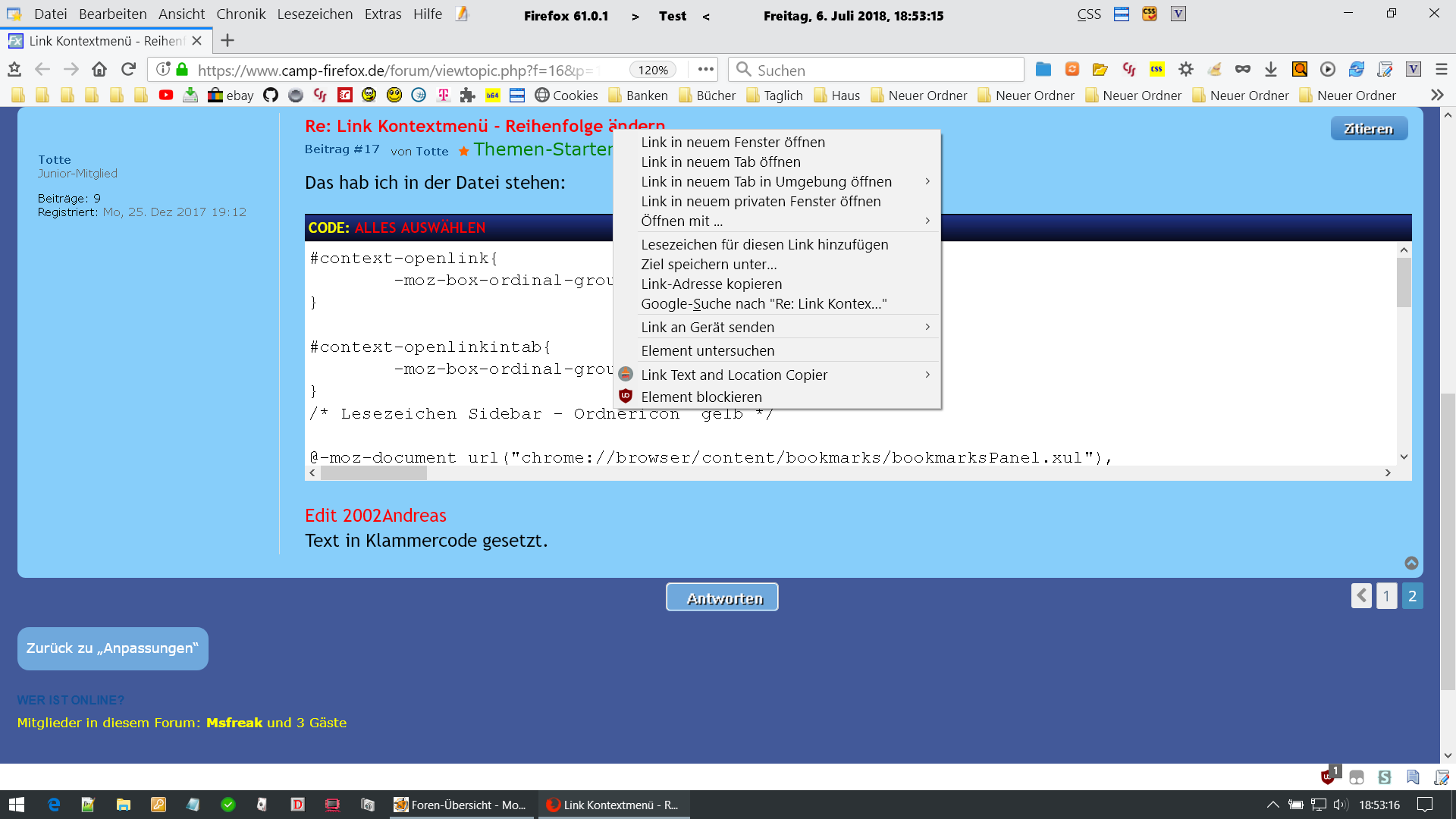Image resolution: width=1456 pixels, height=819 pixels.
Task: Click the settings gear toolbar icon
Action: pyautogui.click(x=1185, y=70)
